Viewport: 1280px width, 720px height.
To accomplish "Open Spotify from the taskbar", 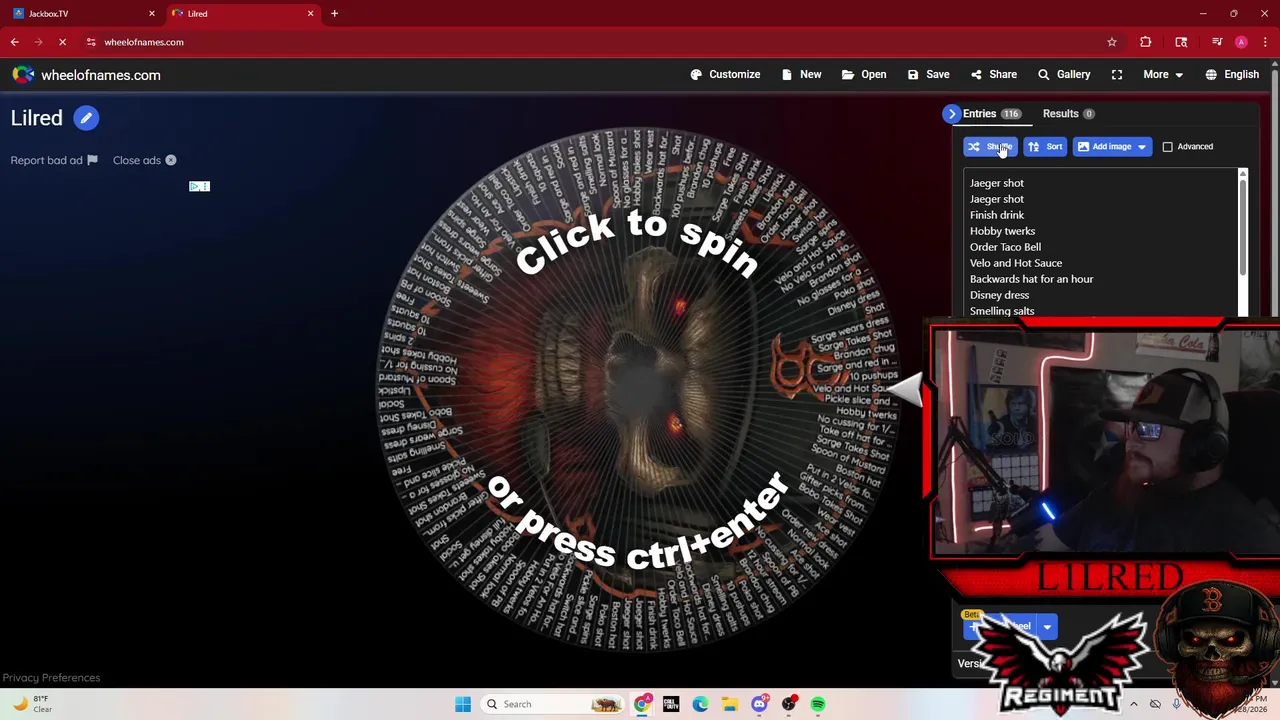I will tap(818, 704).
